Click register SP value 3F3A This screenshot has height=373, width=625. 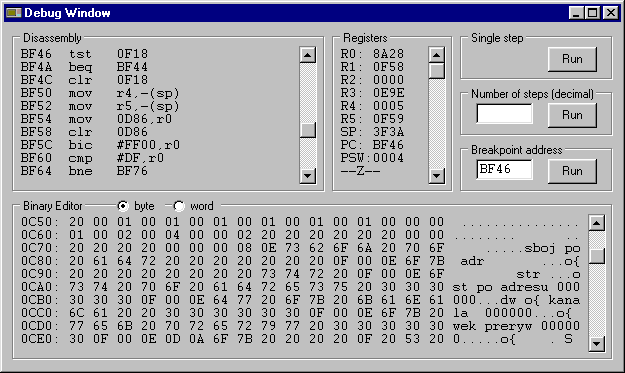pyautogui.click(x=389, y=132)
